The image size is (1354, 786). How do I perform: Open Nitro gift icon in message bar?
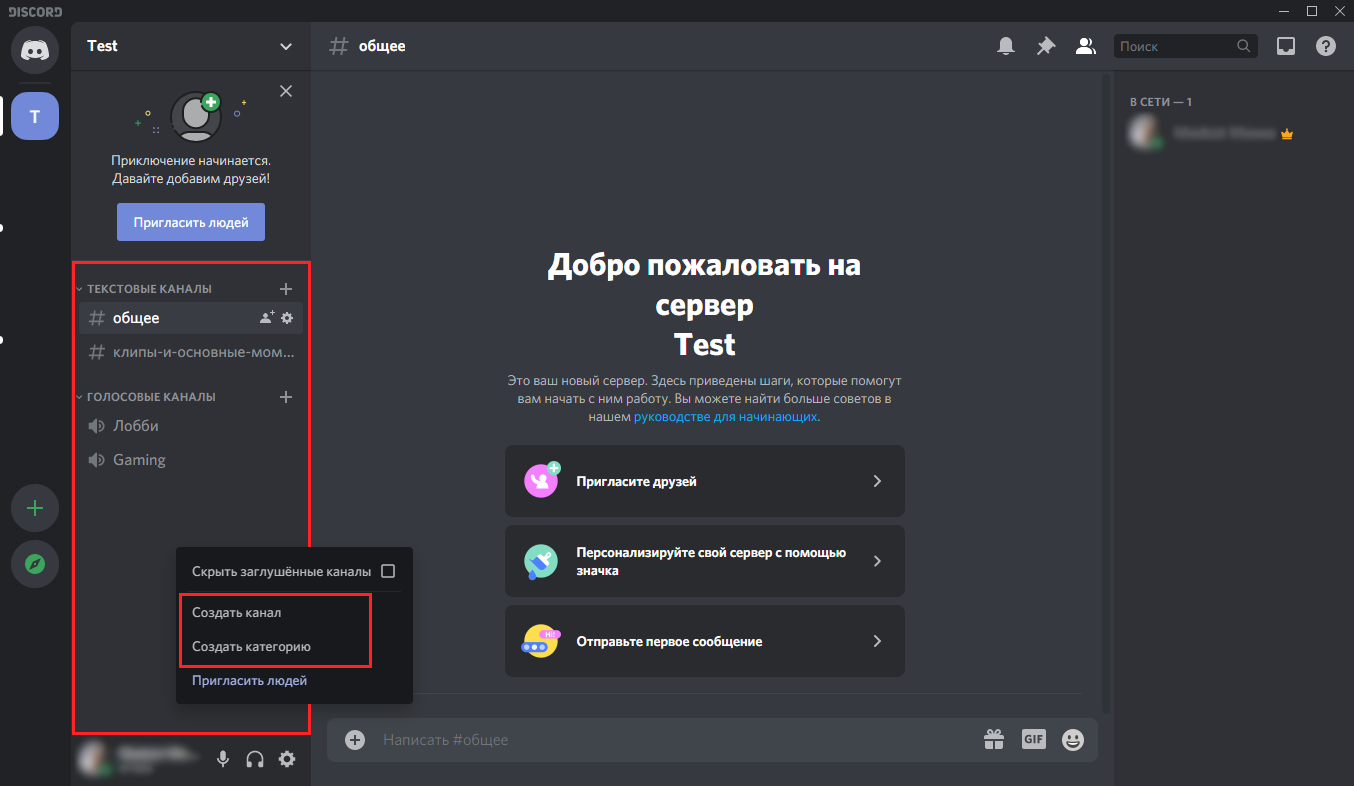[x=993, y=740]
